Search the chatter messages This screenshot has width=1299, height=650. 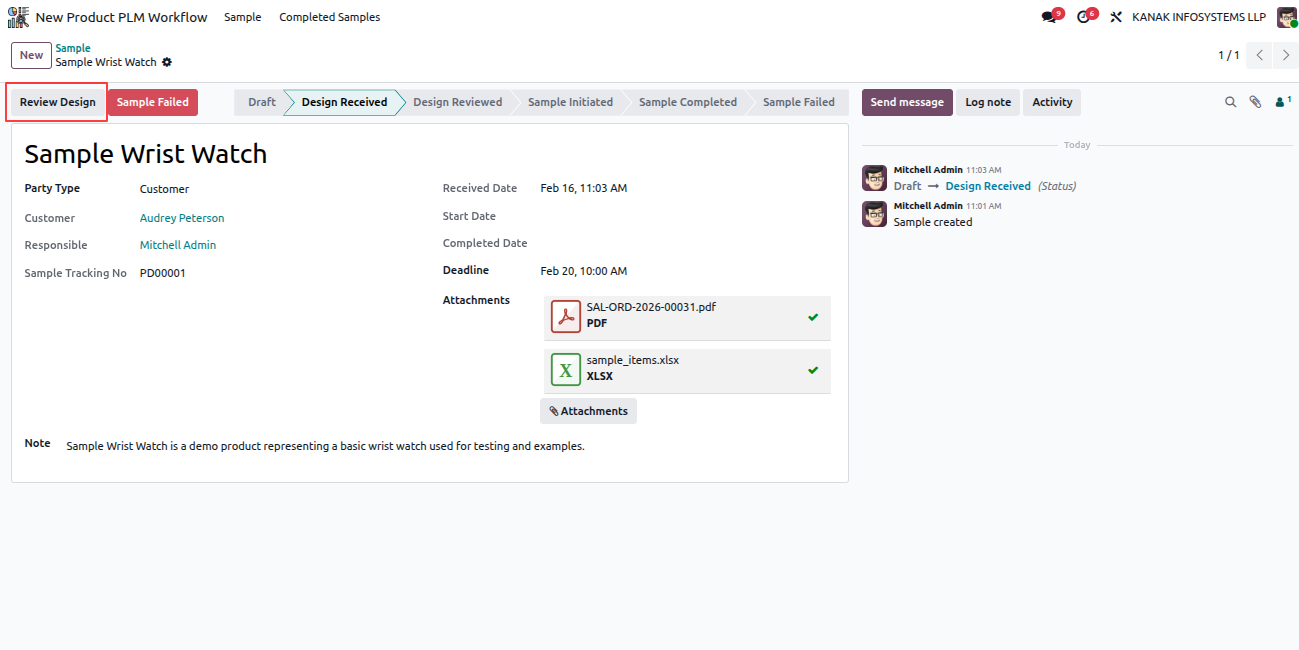point(1231,102)
